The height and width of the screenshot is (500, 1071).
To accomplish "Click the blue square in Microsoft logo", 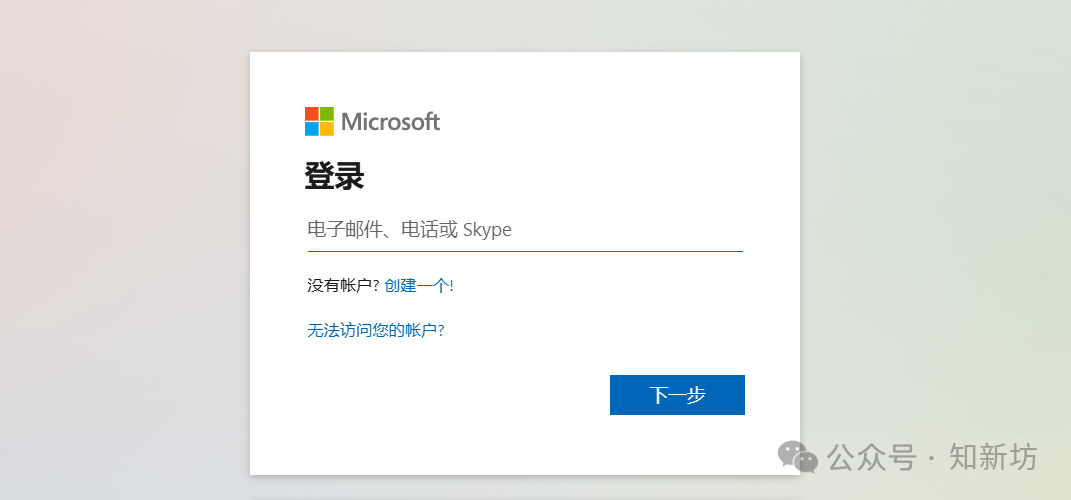I will click(x=312, y=129).
